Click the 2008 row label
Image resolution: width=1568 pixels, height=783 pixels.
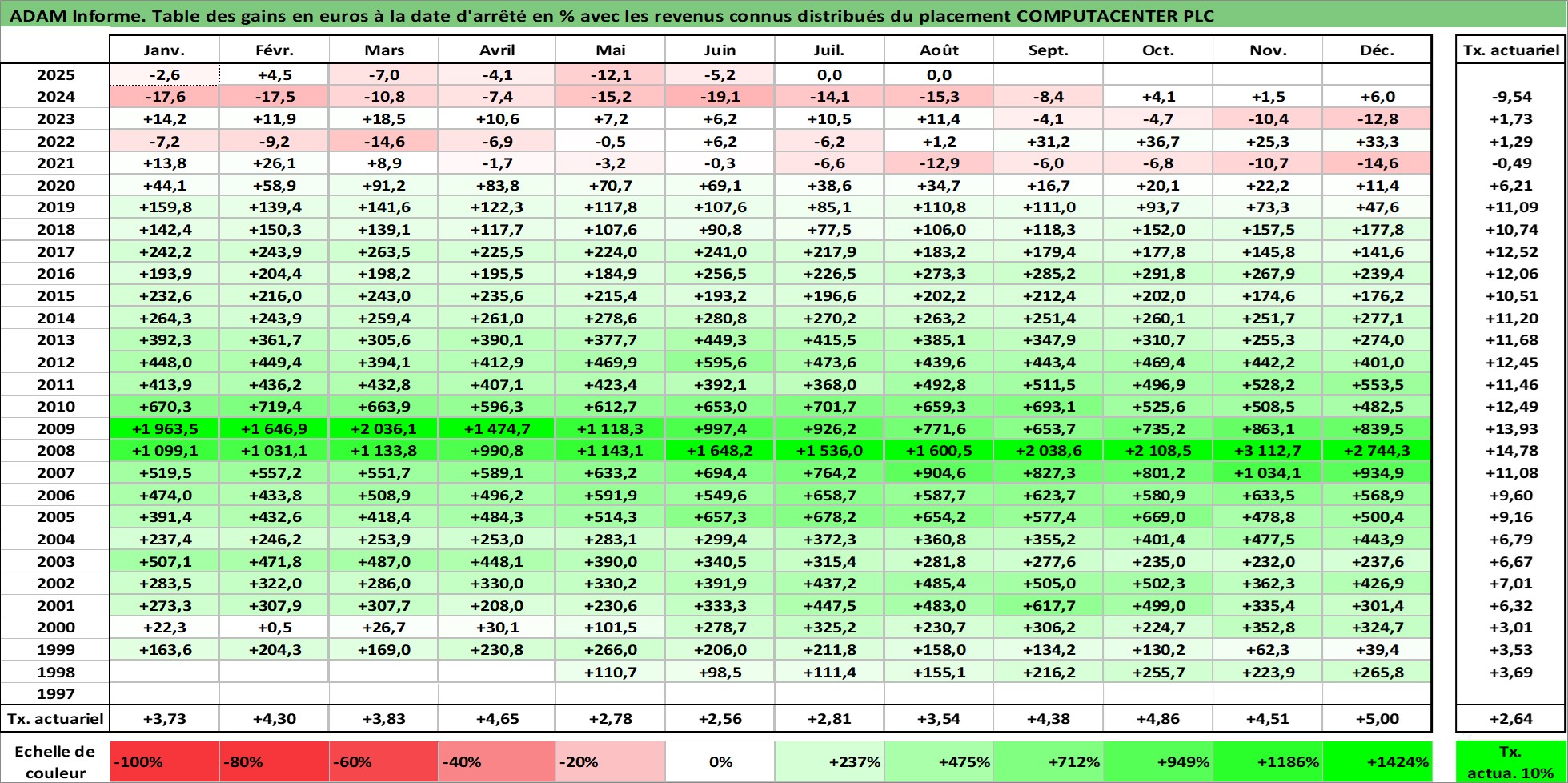coord(55,451)
